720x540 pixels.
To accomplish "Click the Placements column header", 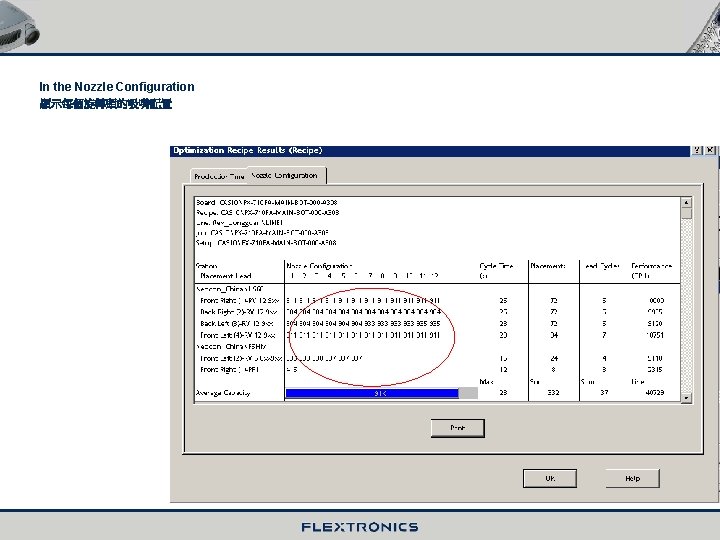I will click(548, 266).
